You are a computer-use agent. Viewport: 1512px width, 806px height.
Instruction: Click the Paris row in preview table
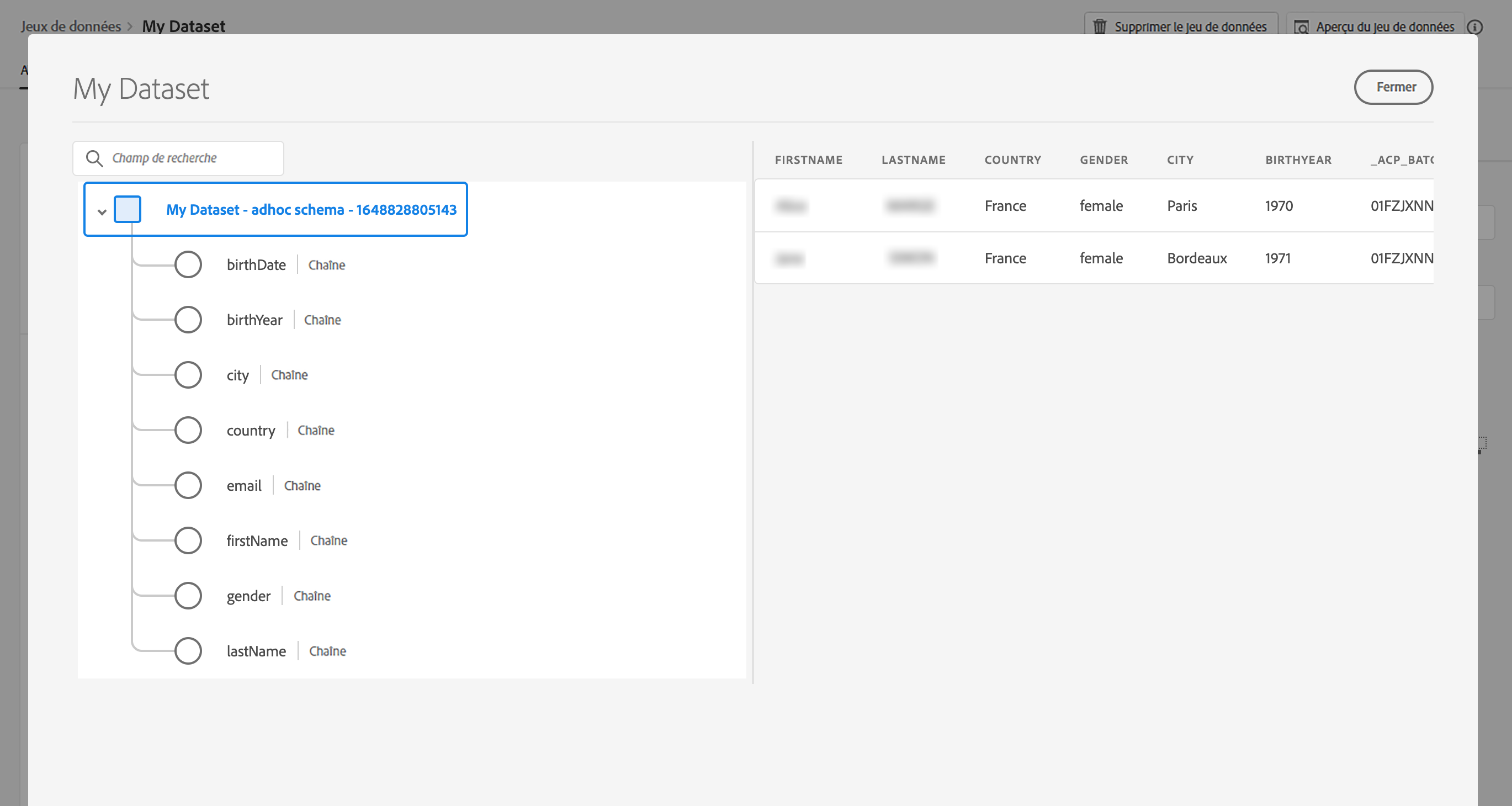pyautogui.click(x=1181, y=206)
